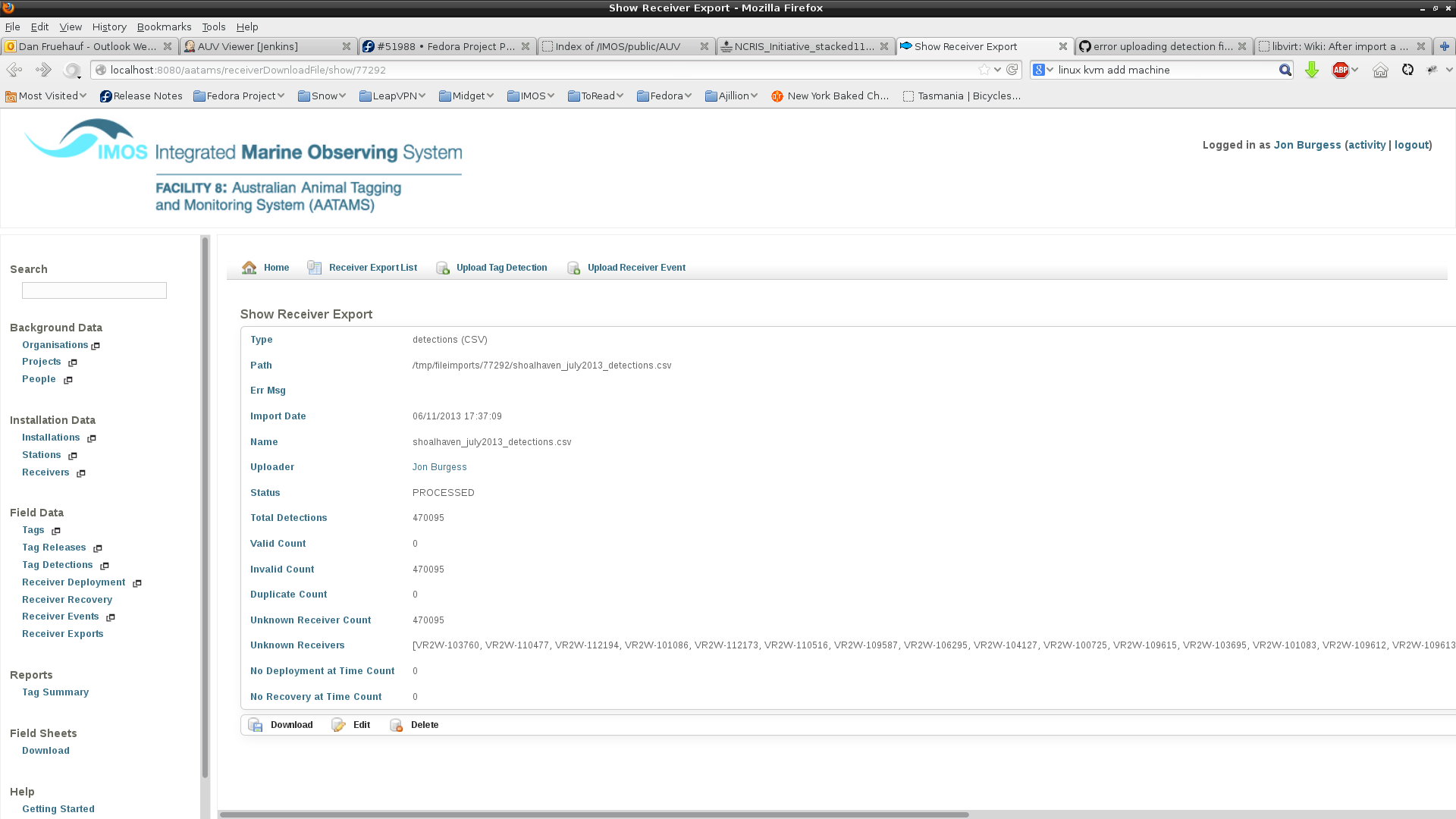Image resolution: width=1456 pixels, height=819 pixels.
Task: Click the Tag Detections sidebar item
Action: click(57, 564)
